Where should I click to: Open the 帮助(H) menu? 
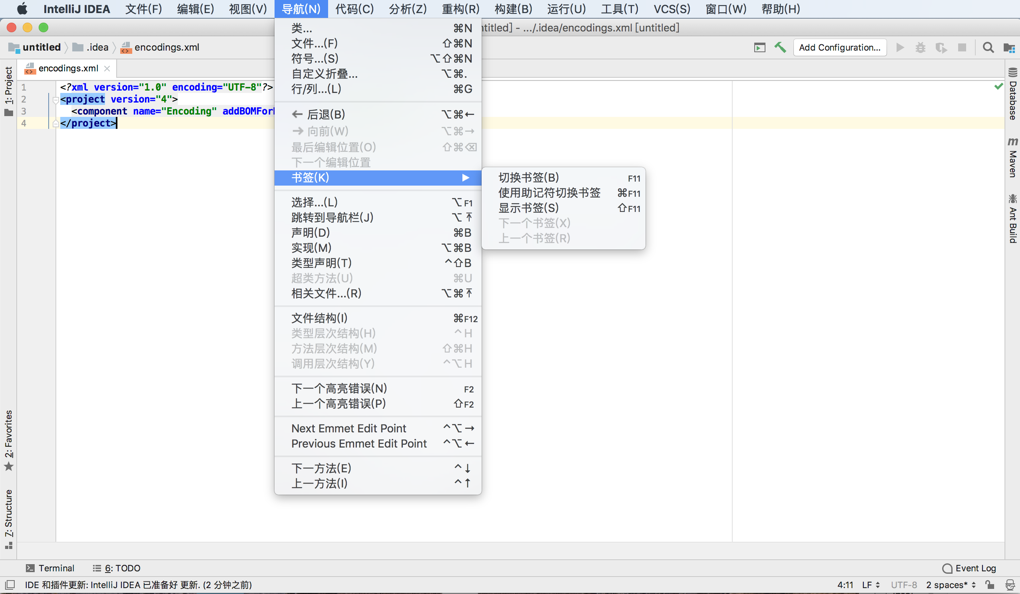point(781,9)
